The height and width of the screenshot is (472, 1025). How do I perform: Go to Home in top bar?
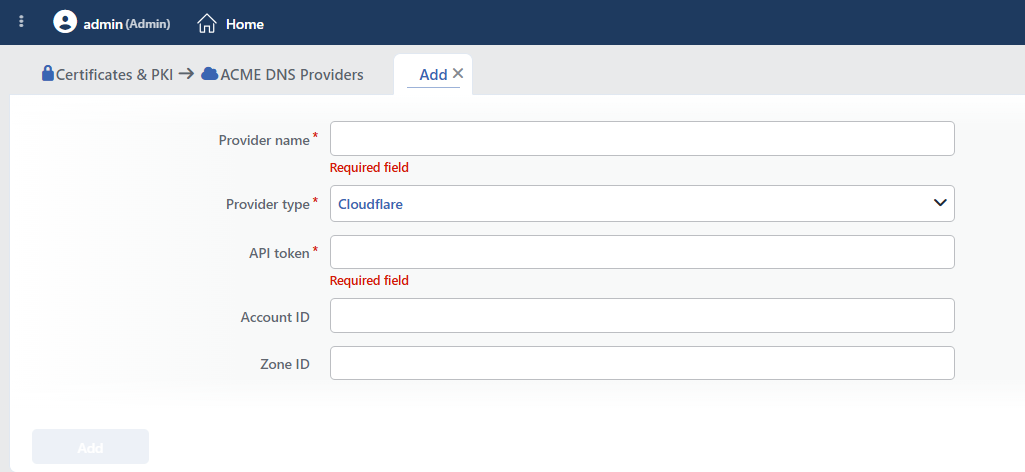coord(244,24)
